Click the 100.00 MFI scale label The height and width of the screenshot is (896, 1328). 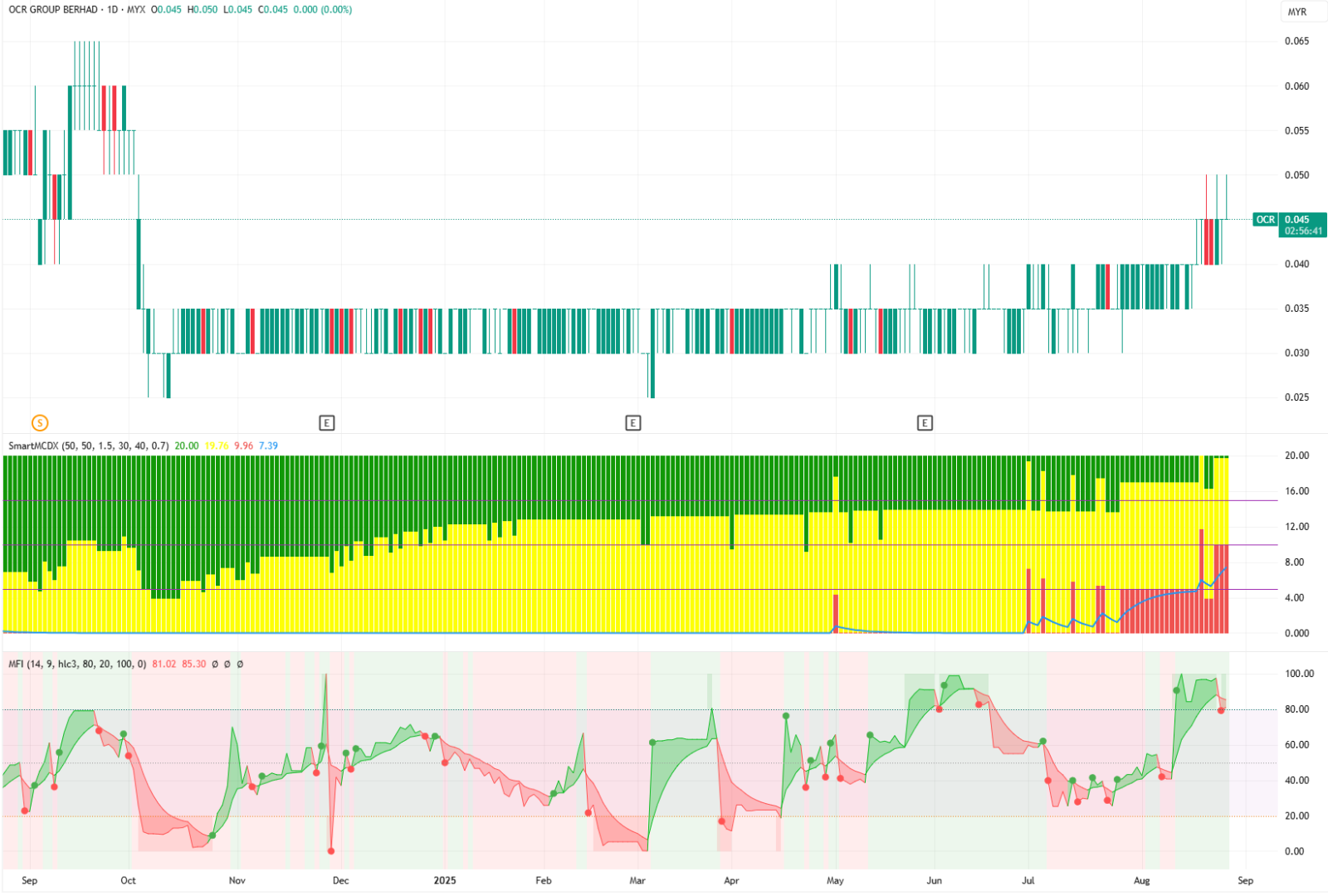[x=1299, y=674]
